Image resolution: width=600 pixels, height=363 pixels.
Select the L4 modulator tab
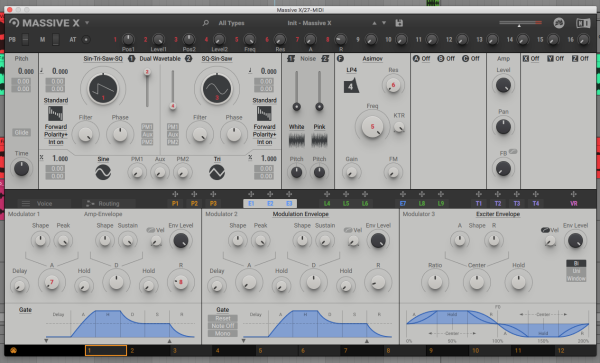point(327,203)
